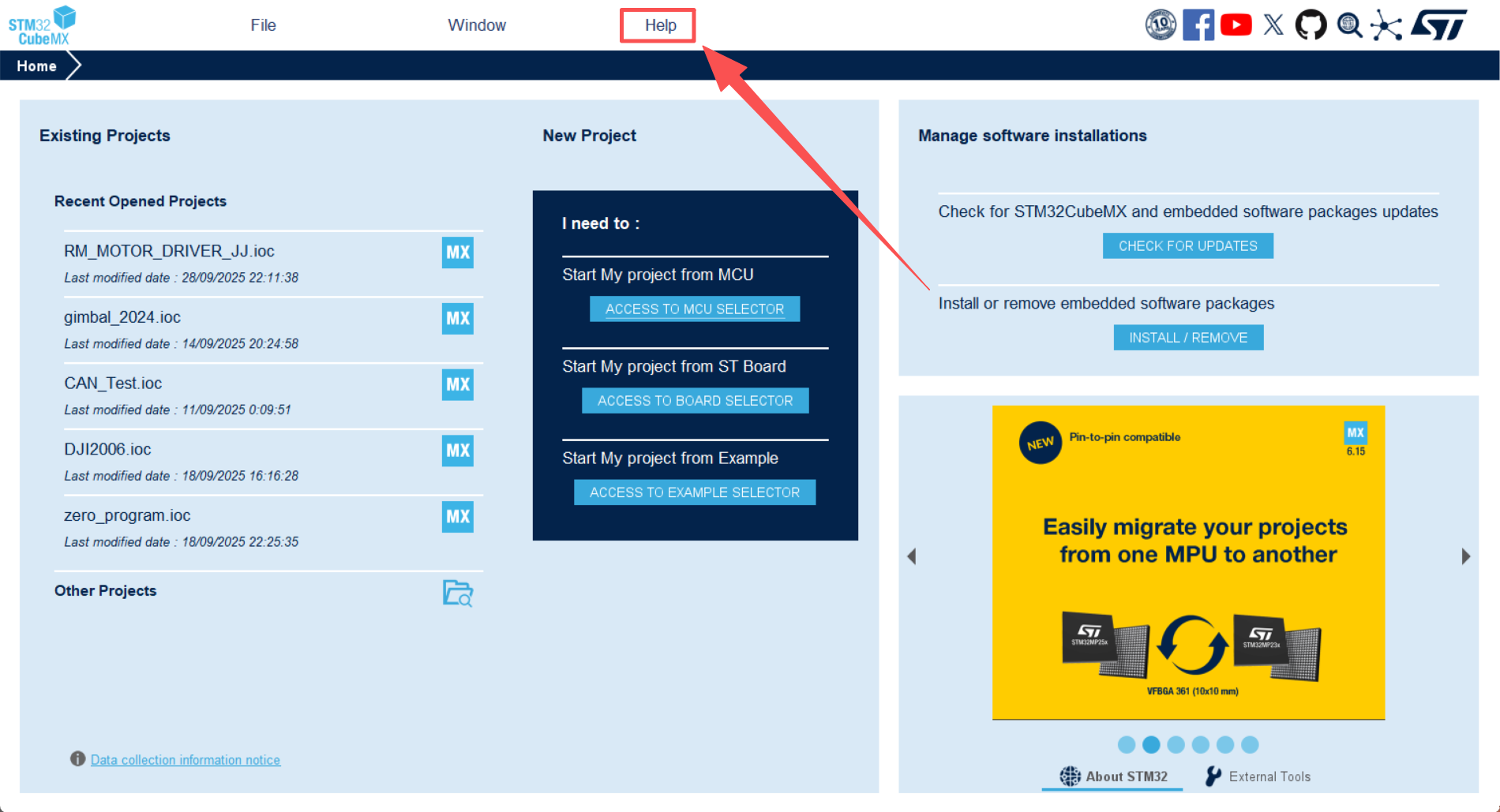This screenshot has width=1500, height=812.
Task: Open CAN_Test.ioc via its MX icon
Action: 458,385
